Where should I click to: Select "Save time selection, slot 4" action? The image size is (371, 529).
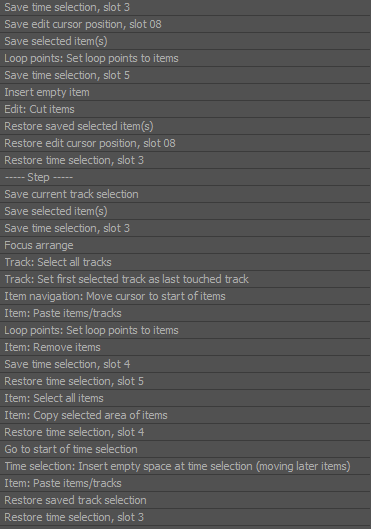coord(185,364)
